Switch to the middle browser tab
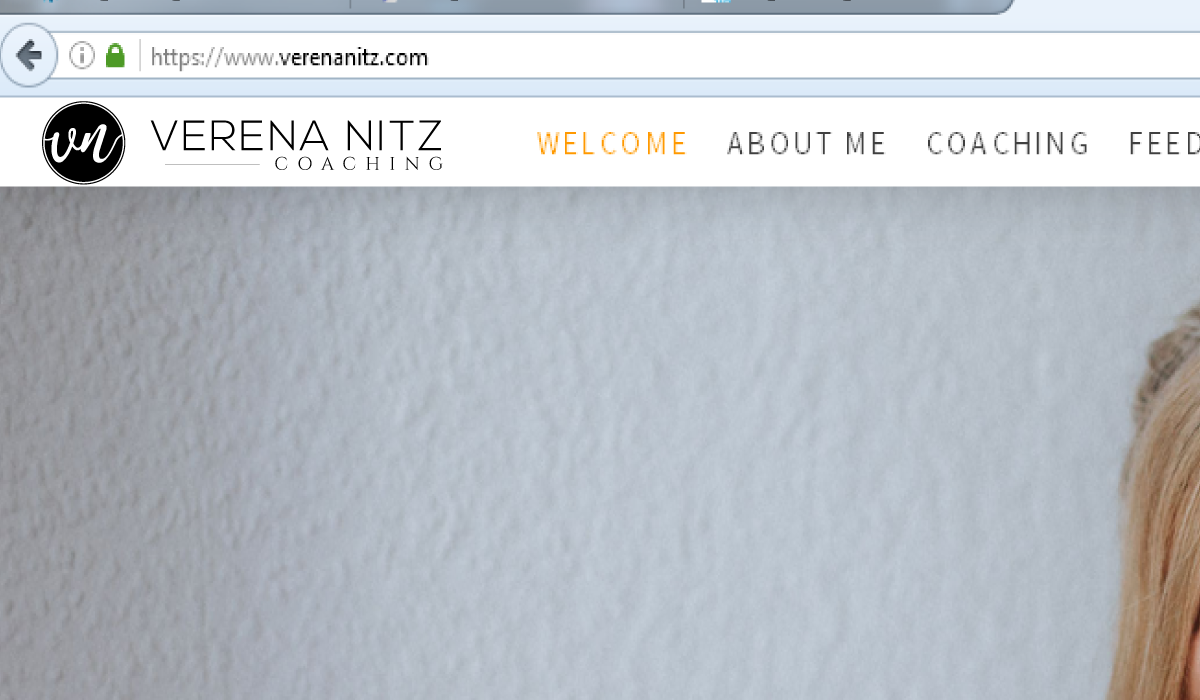 pos(517,5)
